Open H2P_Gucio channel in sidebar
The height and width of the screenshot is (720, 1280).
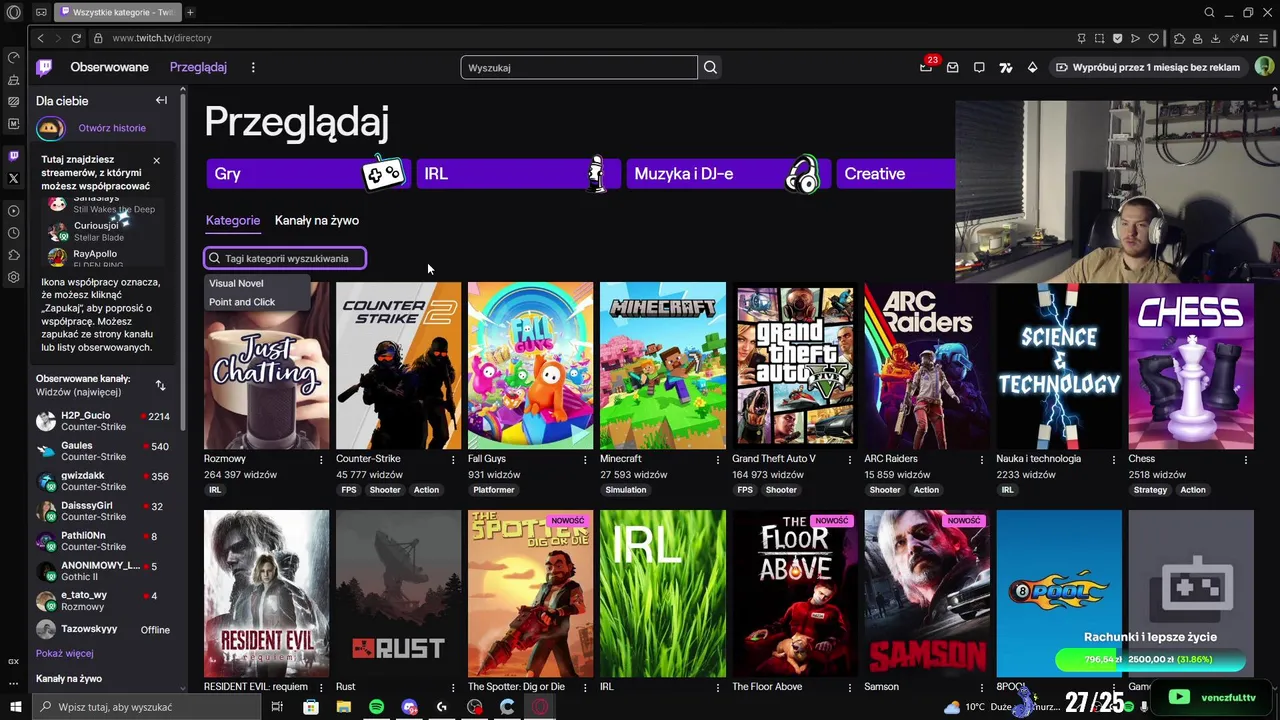click(103, 421)
